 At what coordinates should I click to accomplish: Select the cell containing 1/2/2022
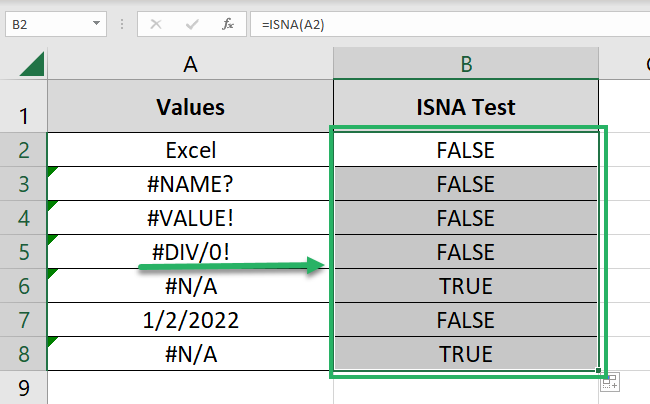tap(190, 320)
